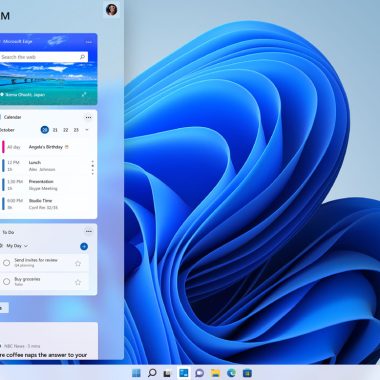The height and width of the screenshot is (380, 380).
Task: Launch File Explorer from taskbar
Action: pos(215,373)
